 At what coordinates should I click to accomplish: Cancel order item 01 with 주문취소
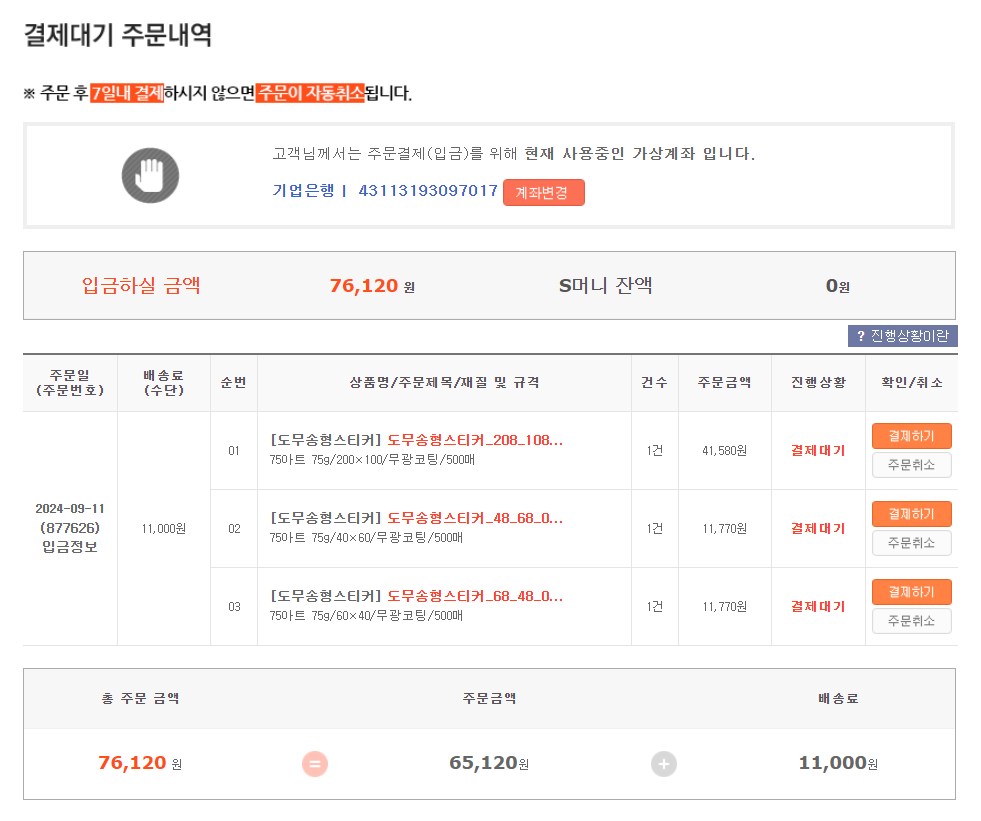(911, 465)
